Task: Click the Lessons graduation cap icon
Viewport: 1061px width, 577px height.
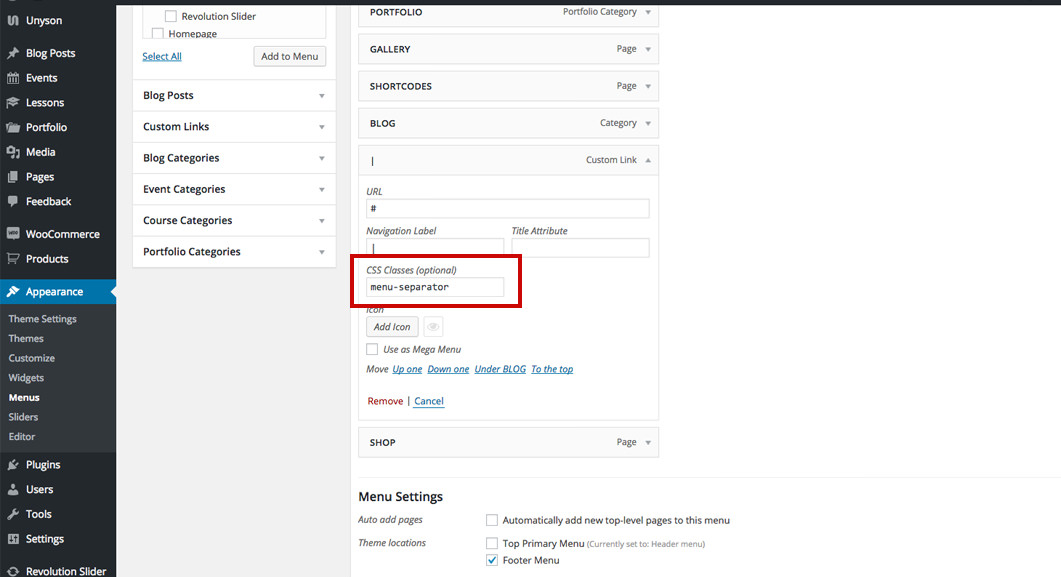Action: [x=13, y=103]
